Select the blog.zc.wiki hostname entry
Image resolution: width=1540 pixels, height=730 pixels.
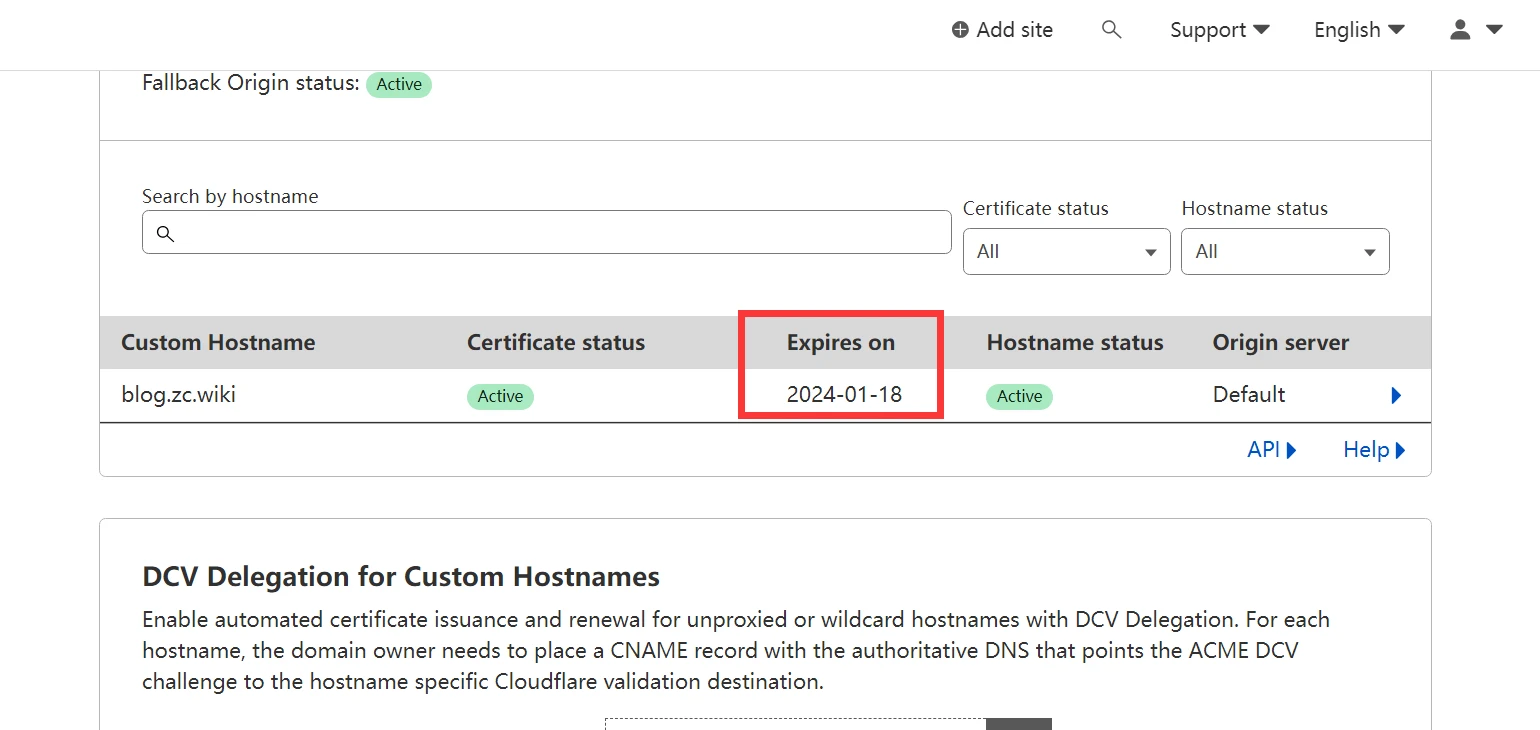(x=179, y=395)
